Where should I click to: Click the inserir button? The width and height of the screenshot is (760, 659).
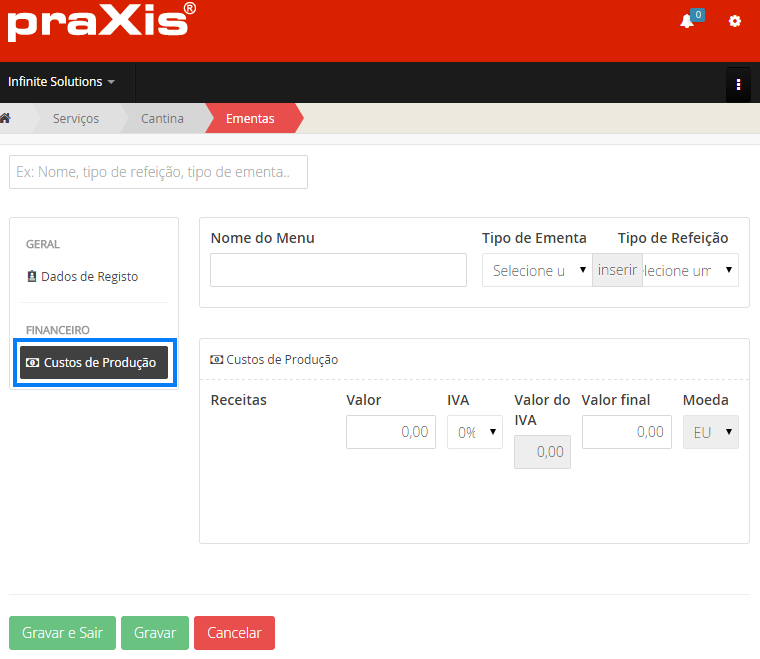tap(617, 270)
